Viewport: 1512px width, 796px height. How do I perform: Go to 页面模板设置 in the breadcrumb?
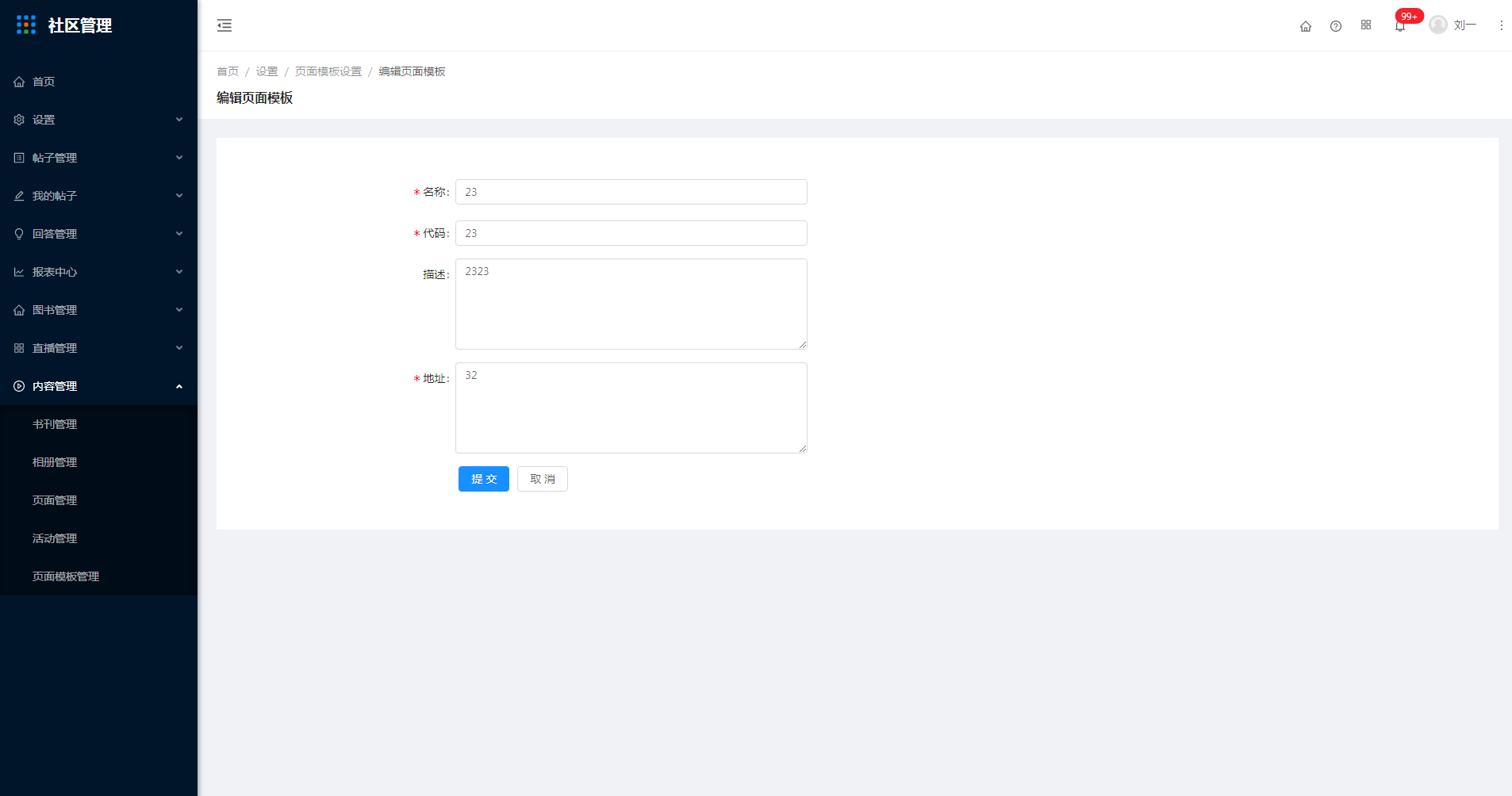[x=328, y=71]
